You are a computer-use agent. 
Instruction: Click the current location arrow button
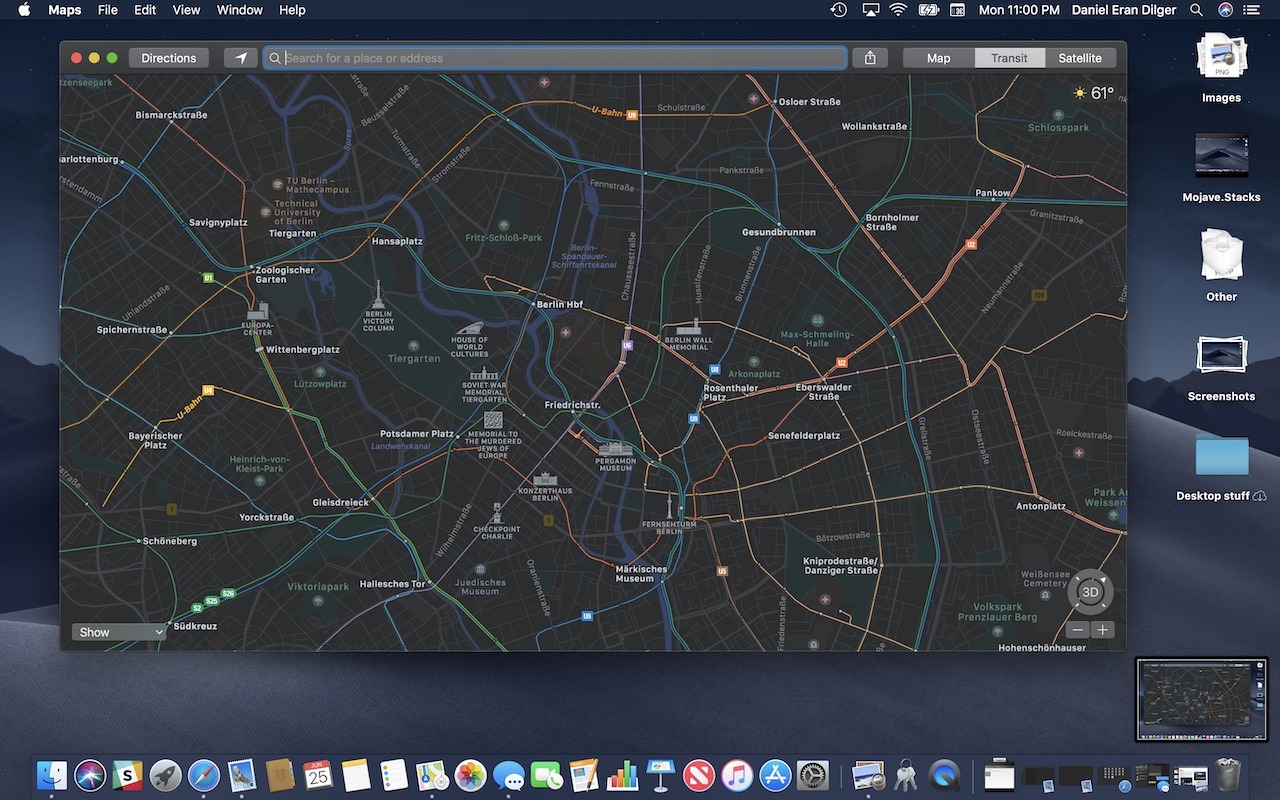pos(240,58)
